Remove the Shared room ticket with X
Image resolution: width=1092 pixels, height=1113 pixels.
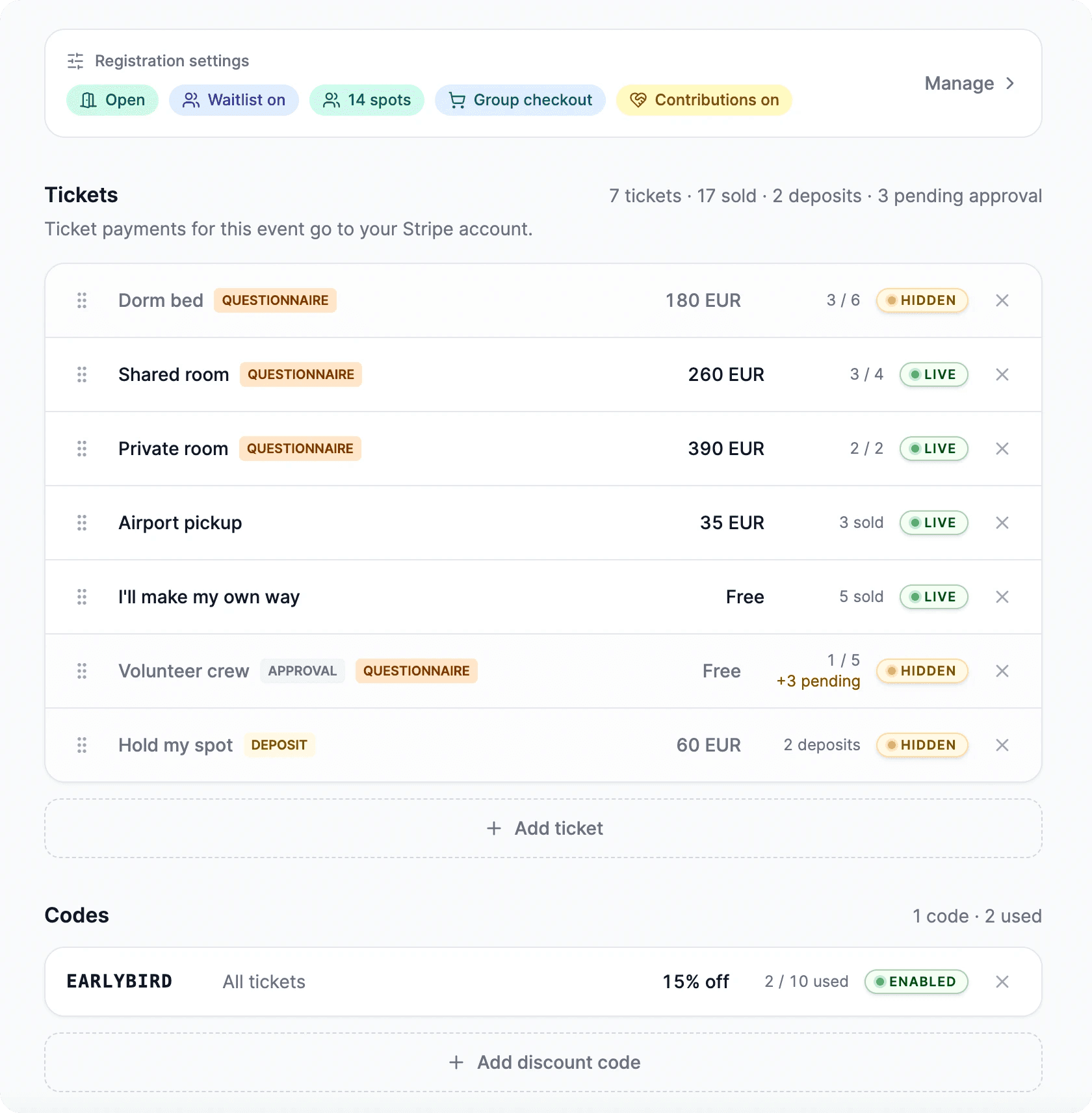(1002, 374)
